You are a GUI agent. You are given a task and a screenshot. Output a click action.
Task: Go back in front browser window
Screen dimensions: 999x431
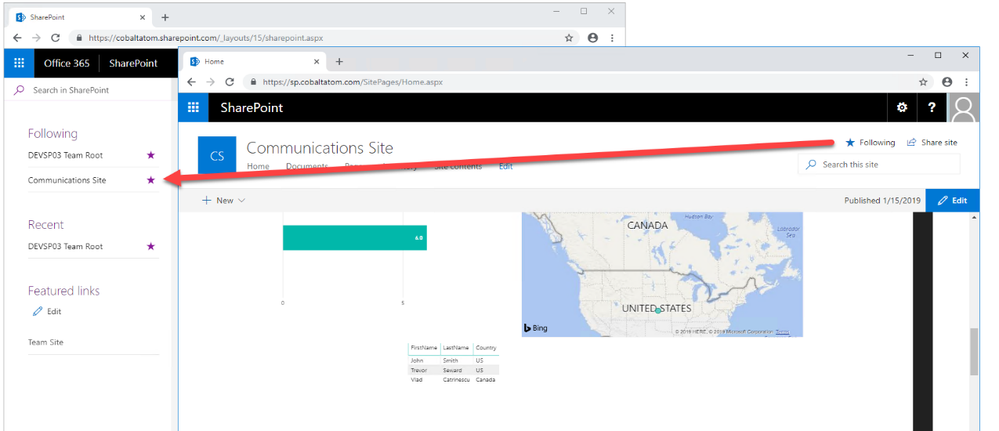(x=191, y=82)
